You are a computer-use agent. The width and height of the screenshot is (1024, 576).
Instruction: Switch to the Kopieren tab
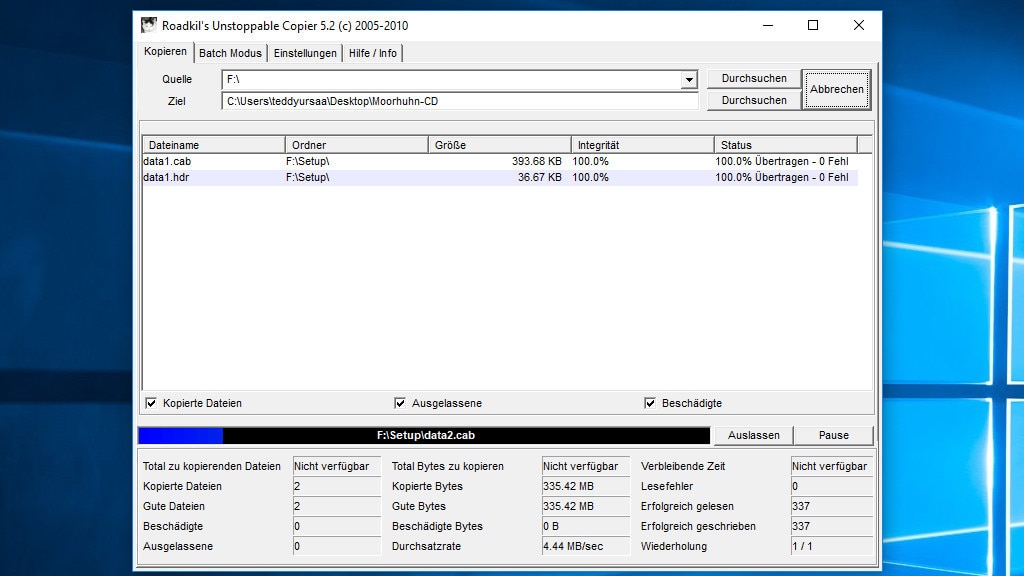click(x=166, y=52)
